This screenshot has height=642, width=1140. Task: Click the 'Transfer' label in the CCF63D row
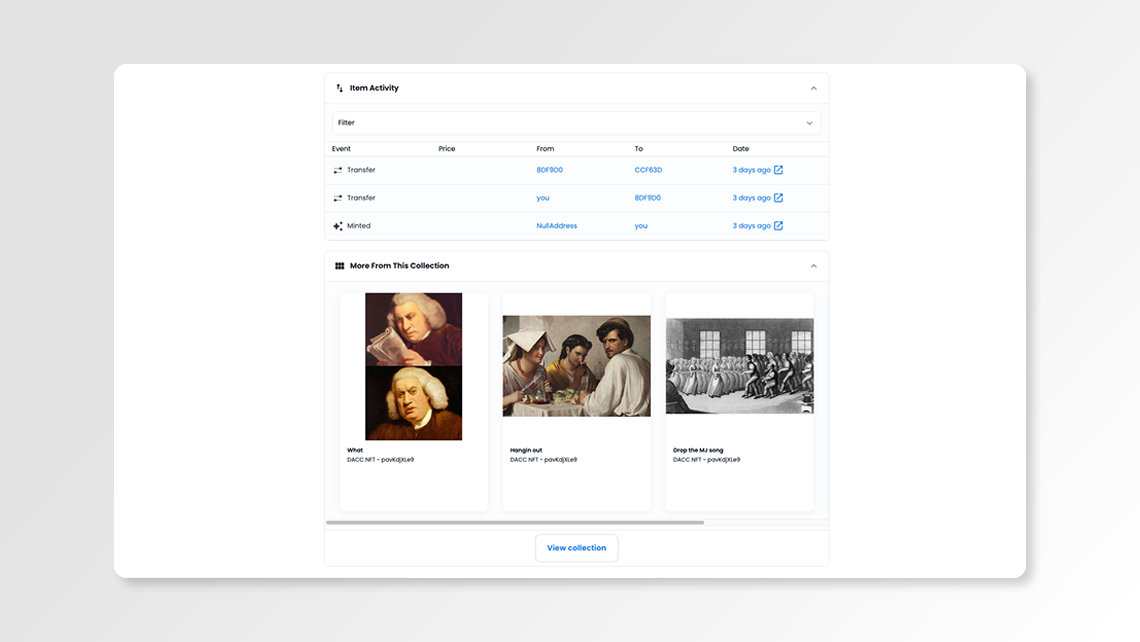[x=361, y=170]
